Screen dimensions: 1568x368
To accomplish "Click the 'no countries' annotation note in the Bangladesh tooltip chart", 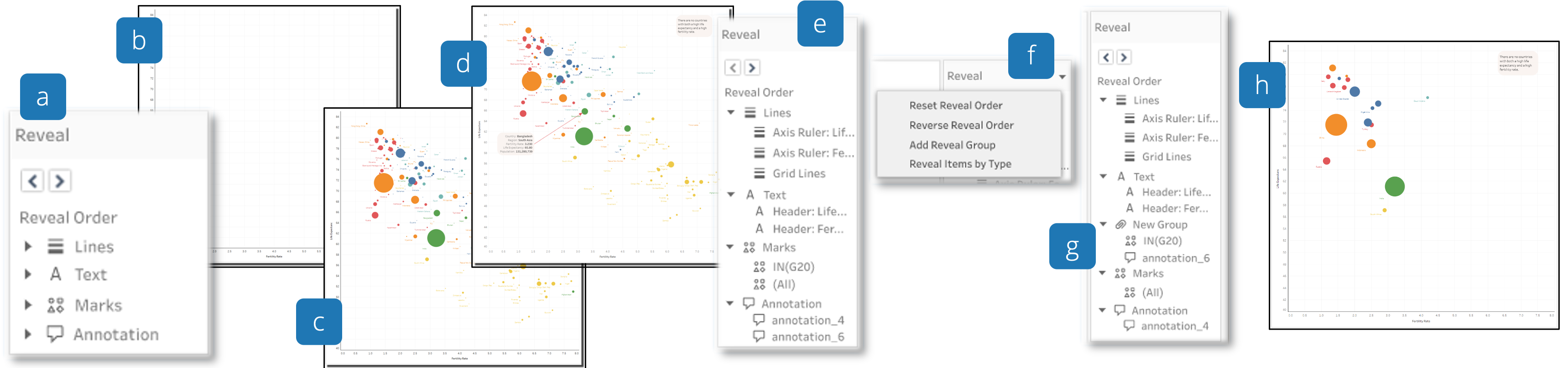I will (693, 26).
